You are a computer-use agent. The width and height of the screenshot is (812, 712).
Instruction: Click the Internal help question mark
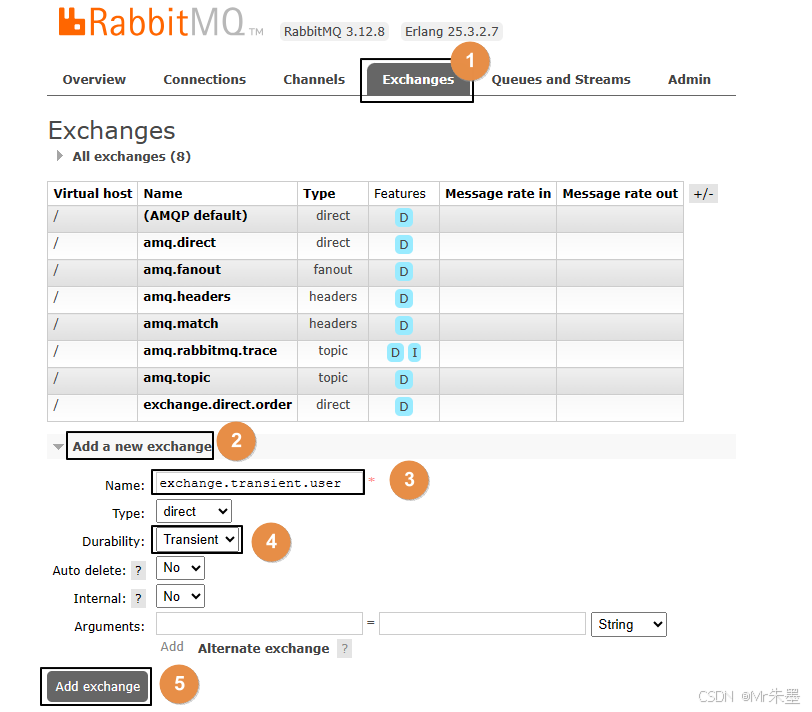(138, 599)
